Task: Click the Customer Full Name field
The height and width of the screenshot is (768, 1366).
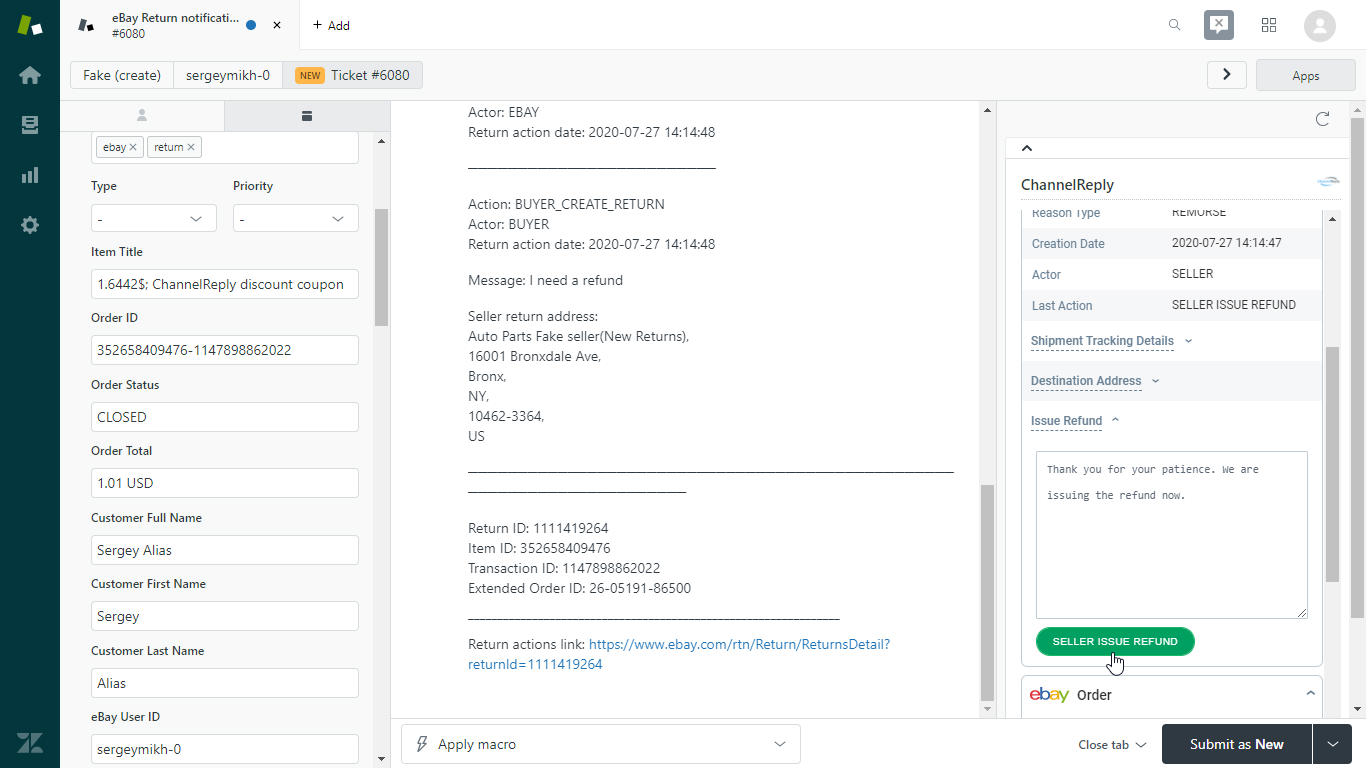Action: tap(225, 550)
